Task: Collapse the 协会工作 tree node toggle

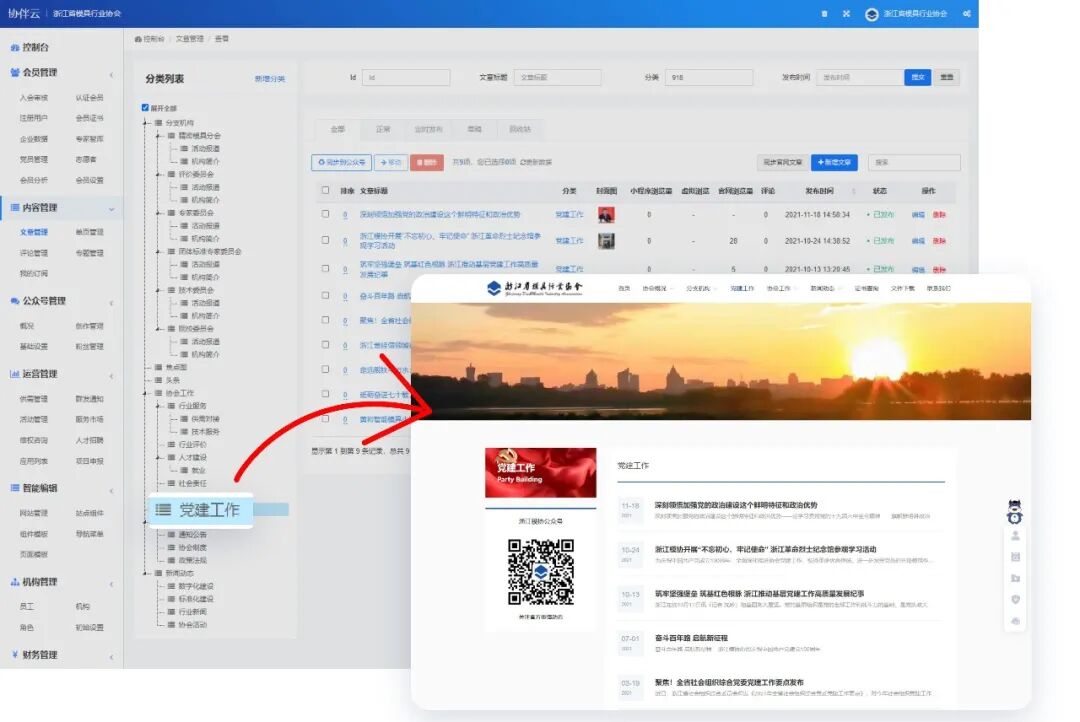Action: pos(145,393)
